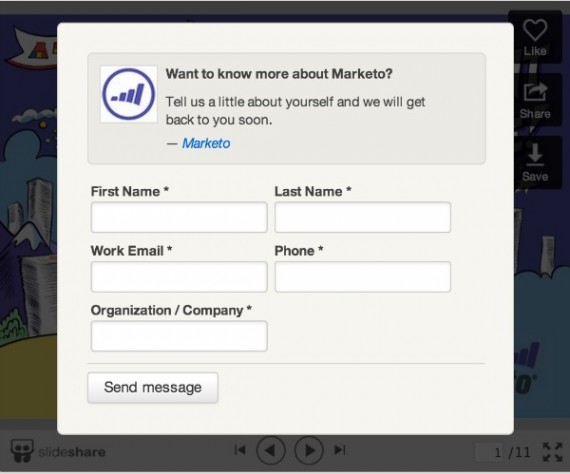Click the '/11' slide count text

[519, 453]
